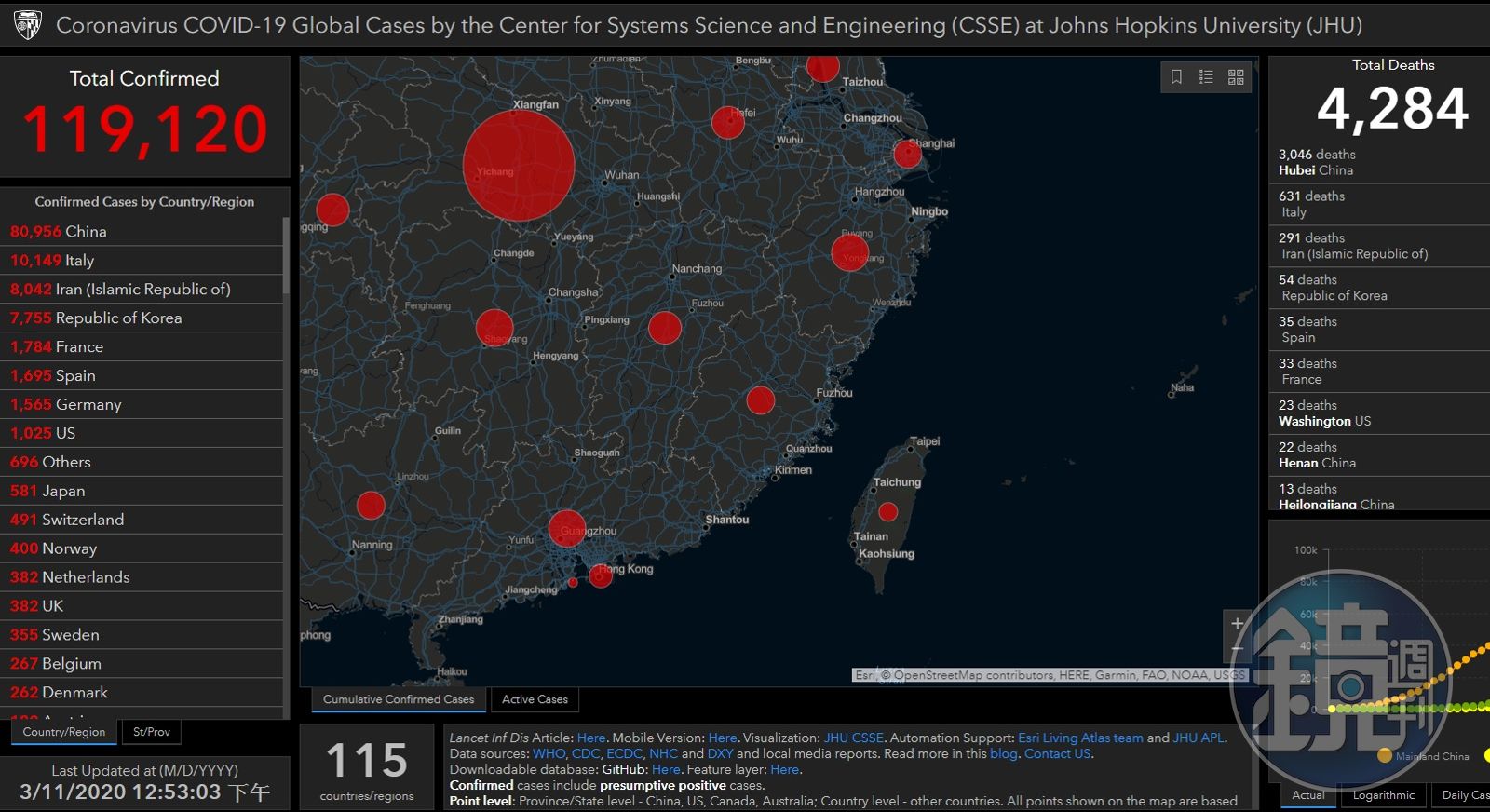Screen dimensions: 1490x812
Task: Open the basemap gallery grid icon
Action: (1236, 77)
